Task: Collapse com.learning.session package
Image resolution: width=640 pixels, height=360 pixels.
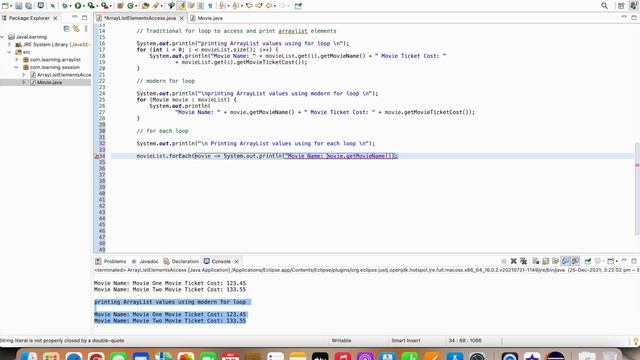Action: point(17,67)
